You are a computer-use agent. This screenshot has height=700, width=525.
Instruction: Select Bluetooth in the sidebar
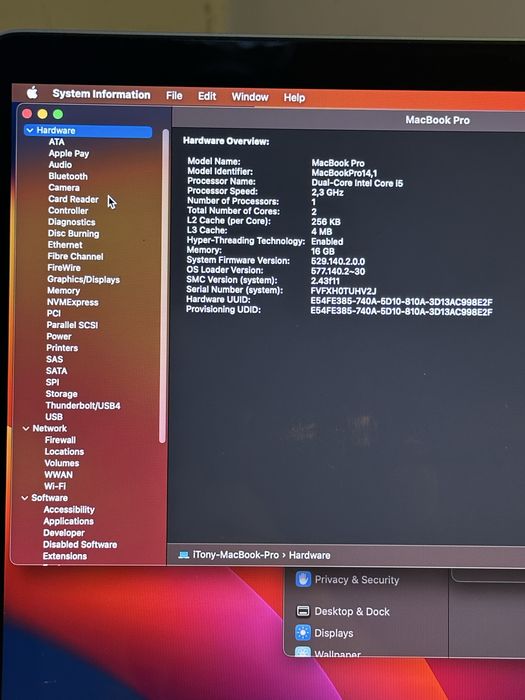pos(68,176)
